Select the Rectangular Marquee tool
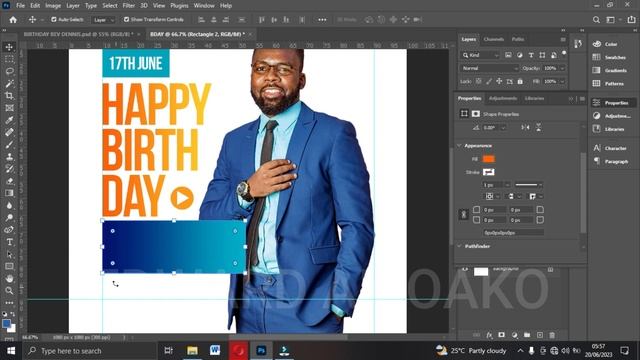The height and width of the screenshot is (360, 640). coord(9,59)
